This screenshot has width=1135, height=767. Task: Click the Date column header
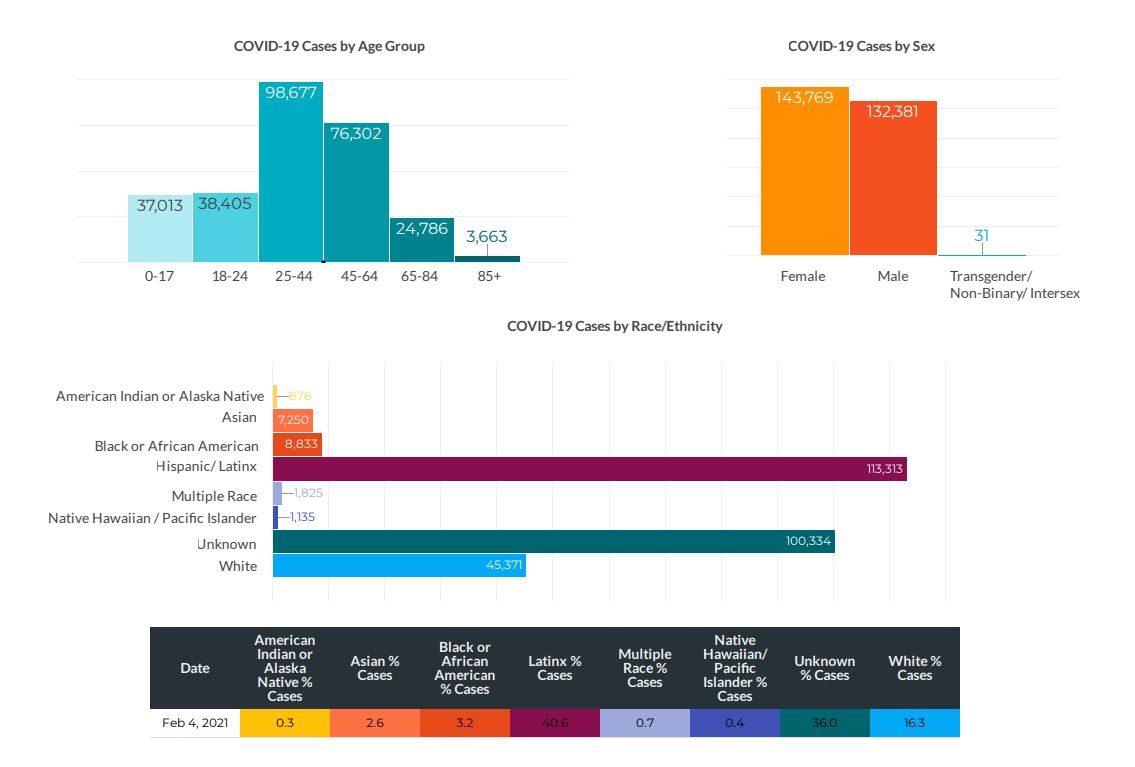tap(195, 668)
